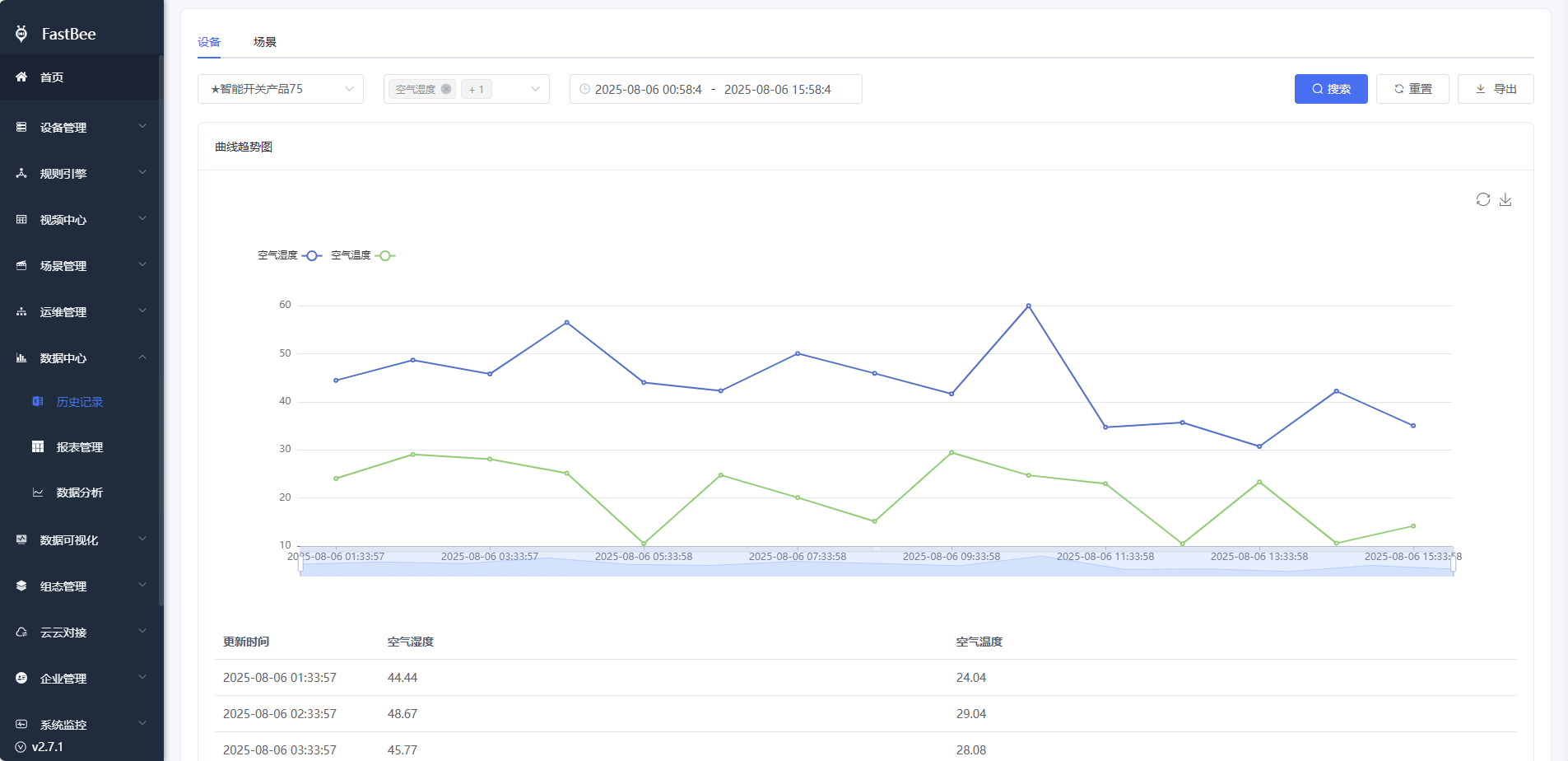
Task: Open the ★智能开关产品75 device dropdown
Action: click(x=280, y=89)
